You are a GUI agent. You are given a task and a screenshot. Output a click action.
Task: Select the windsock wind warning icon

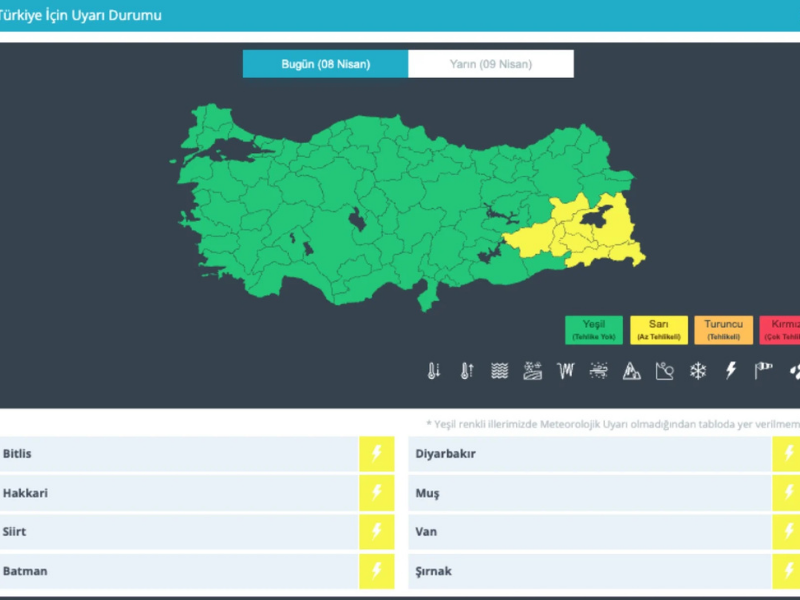764,371
